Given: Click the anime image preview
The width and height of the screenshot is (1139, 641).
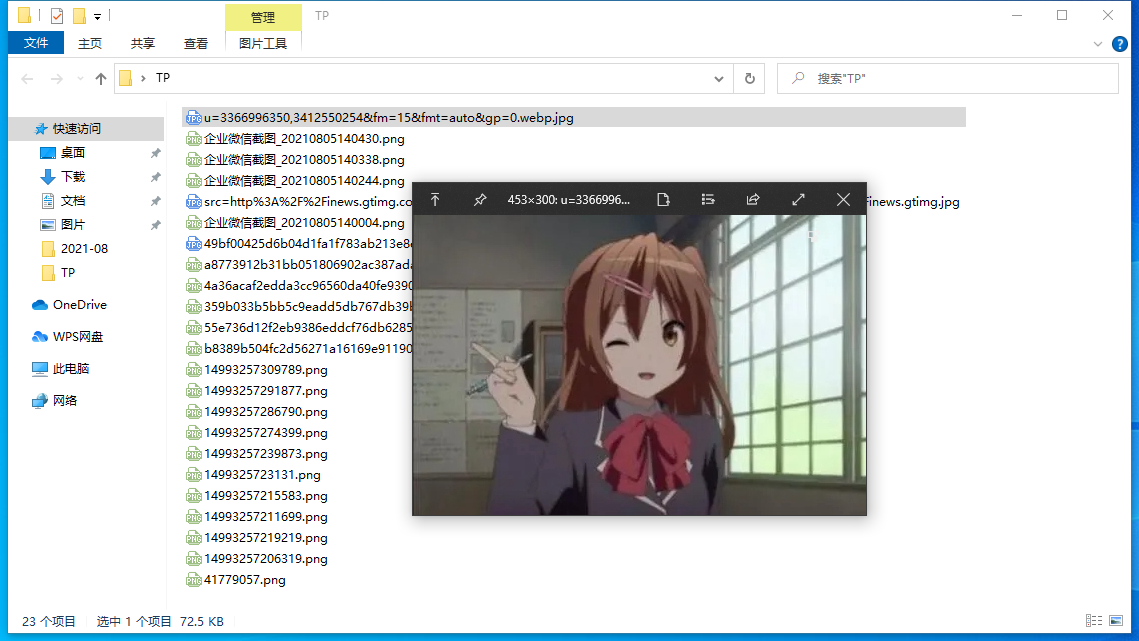Looking at the screenshot, I should (639, 365).
